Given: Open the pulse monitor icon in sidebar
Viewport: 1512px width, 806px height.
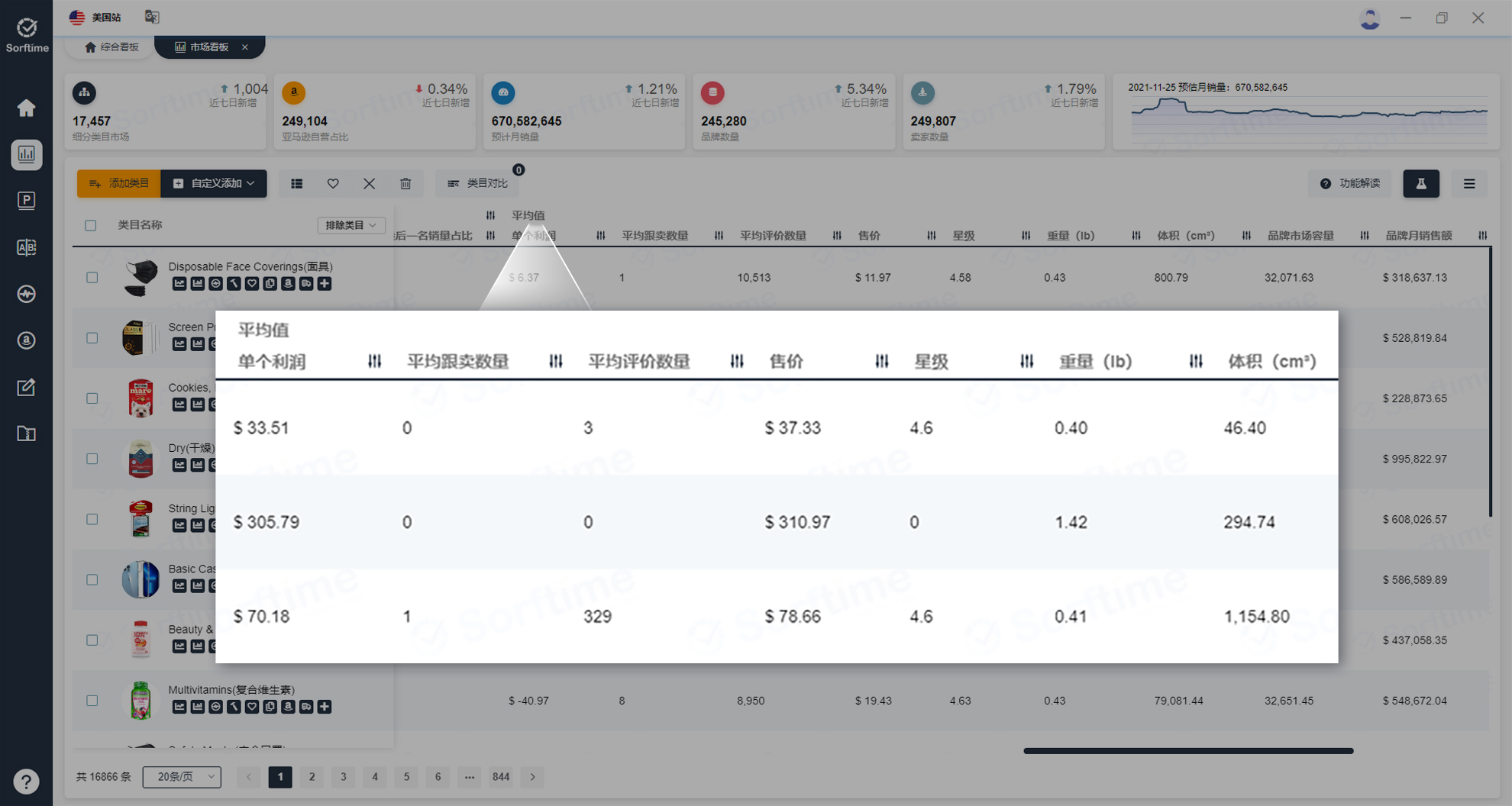Looking at the screenshot, I should coord(26,294).
